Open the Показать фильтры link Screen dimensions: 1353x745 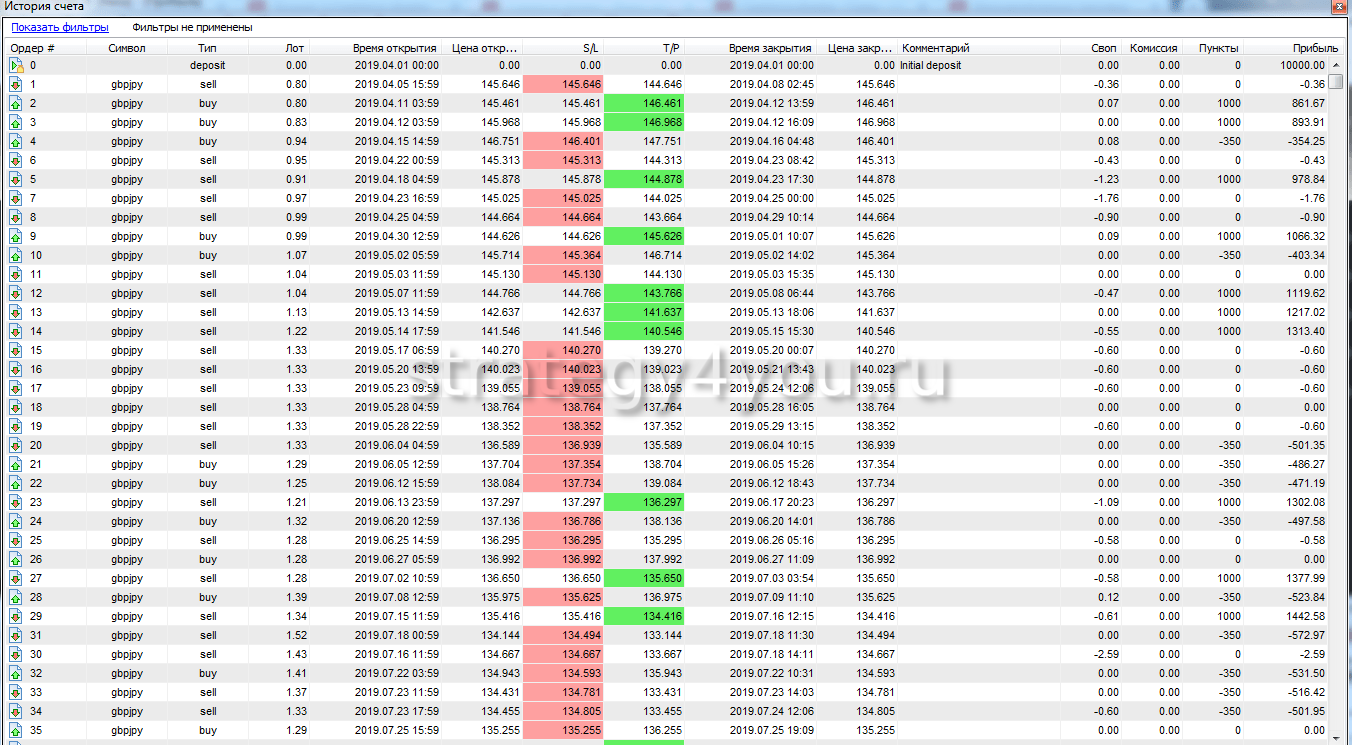click(59, 28)
